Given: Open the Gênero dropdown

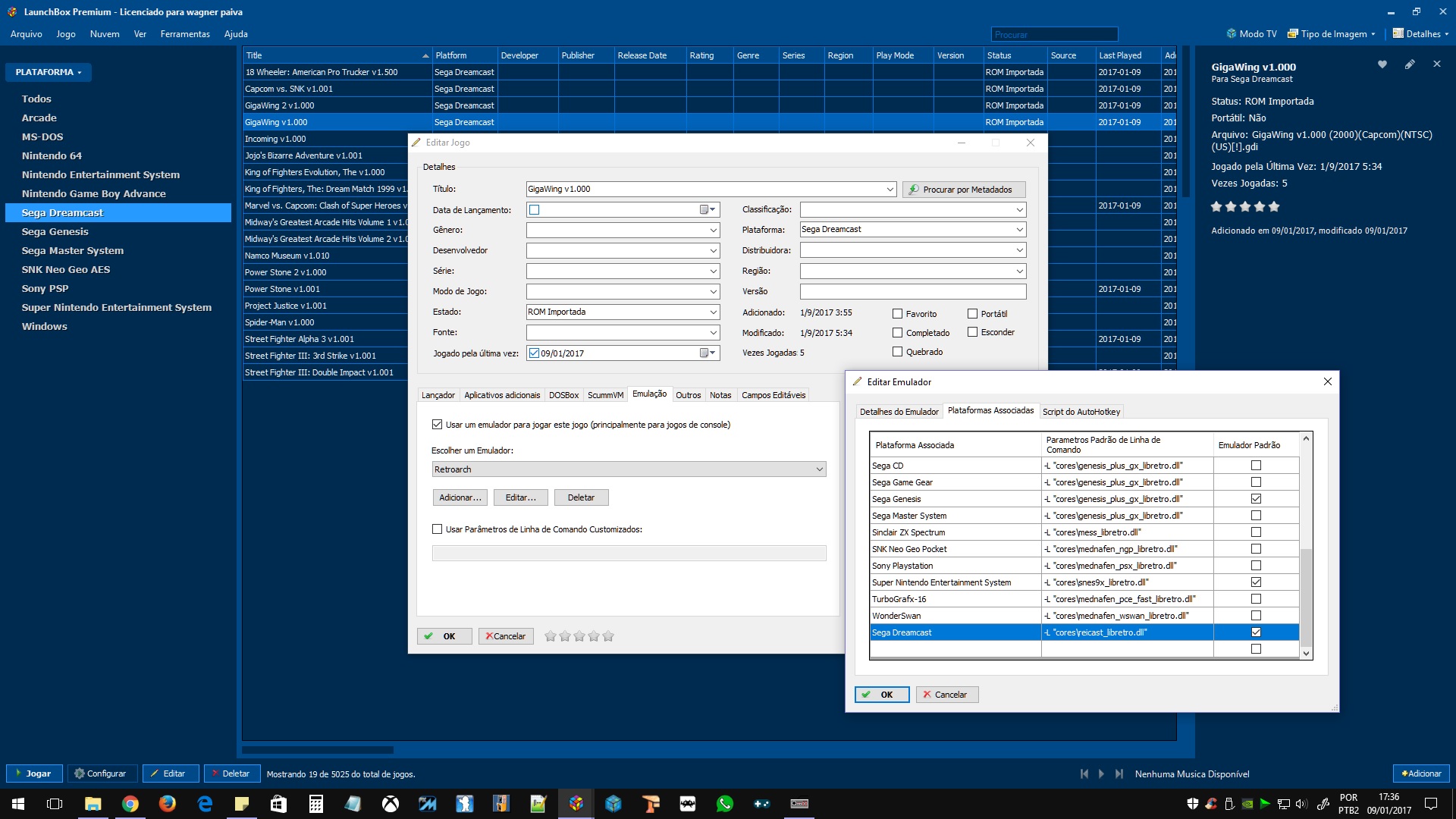Looking at the screenshot, I should (x=713, y=230).
